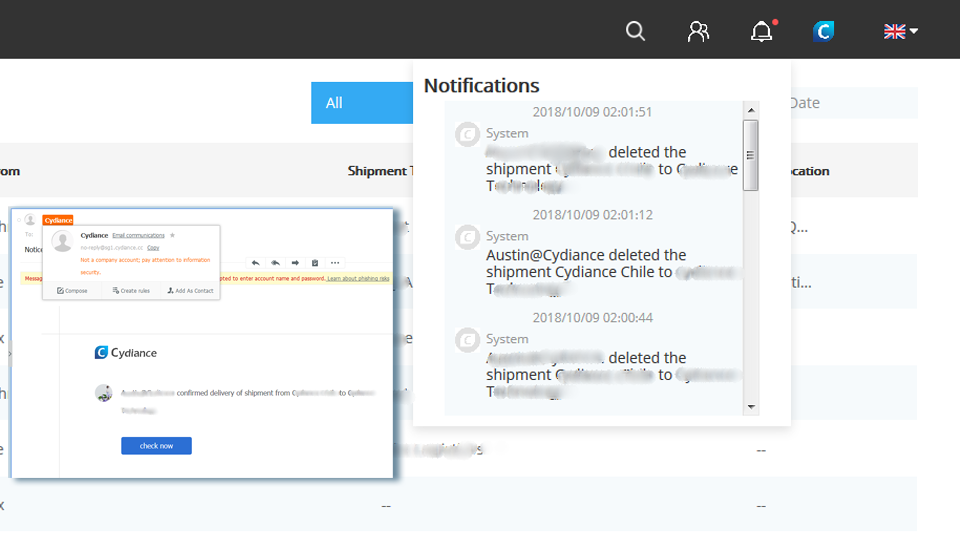Click the orange Cydiance sender tag
The height and width of the screenshot is (540, 960).
58,220
